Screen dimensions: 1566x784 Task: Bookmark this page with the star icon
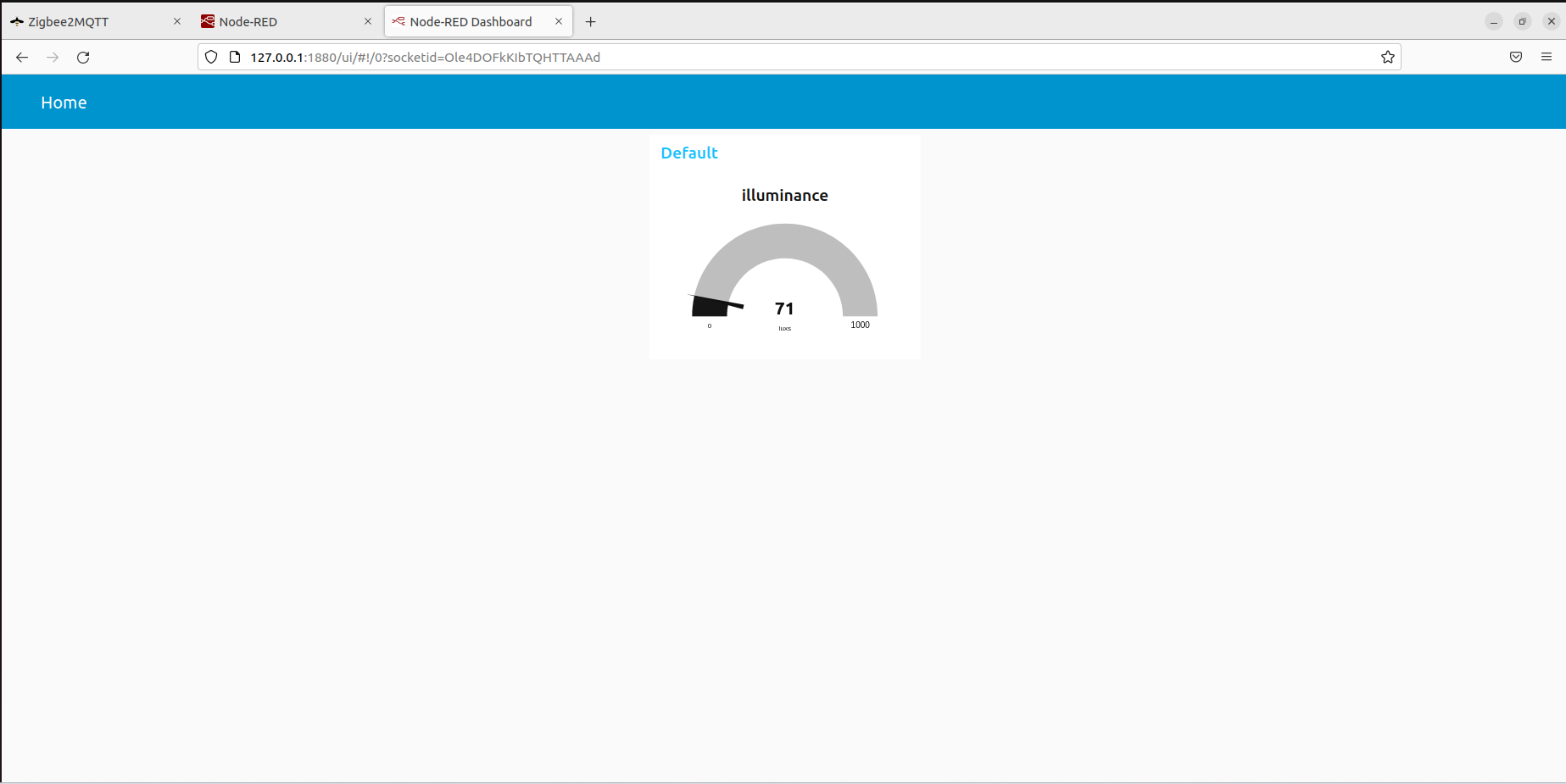[x=1387, y=57]
